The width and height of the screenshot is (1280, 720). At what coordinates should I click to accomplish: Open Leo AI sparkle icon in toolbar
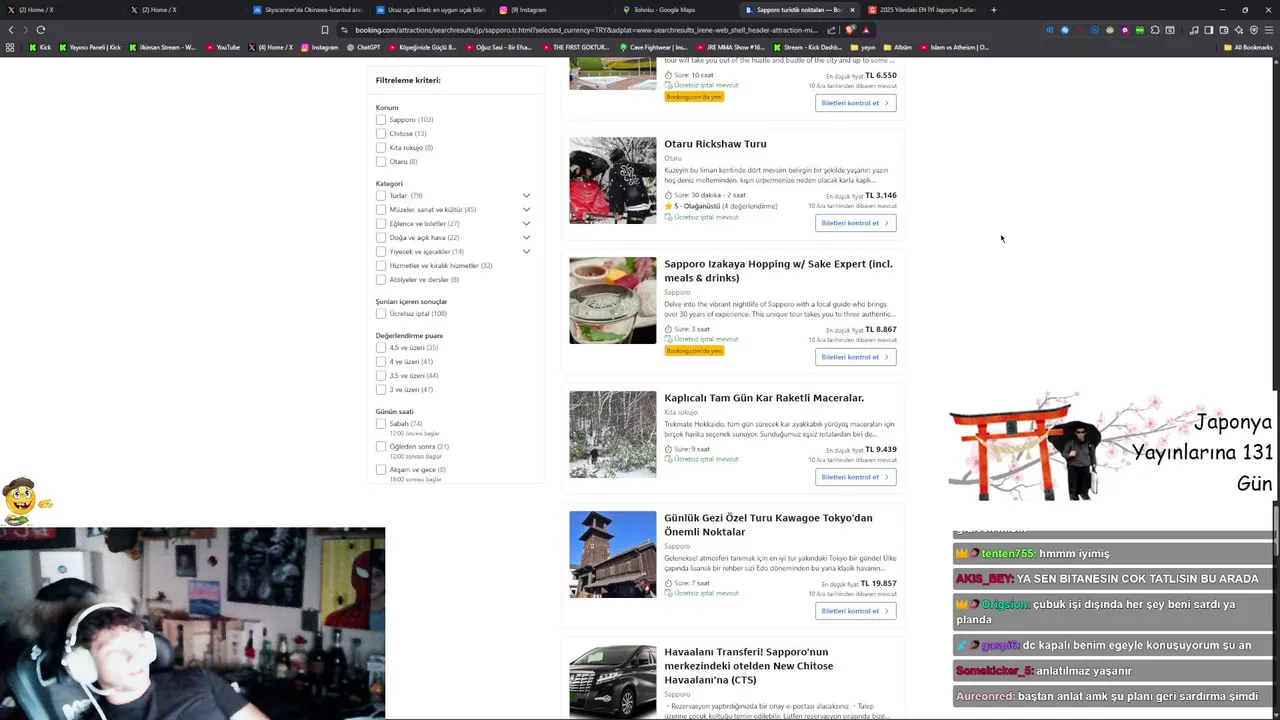click(x=1239, y=30)
